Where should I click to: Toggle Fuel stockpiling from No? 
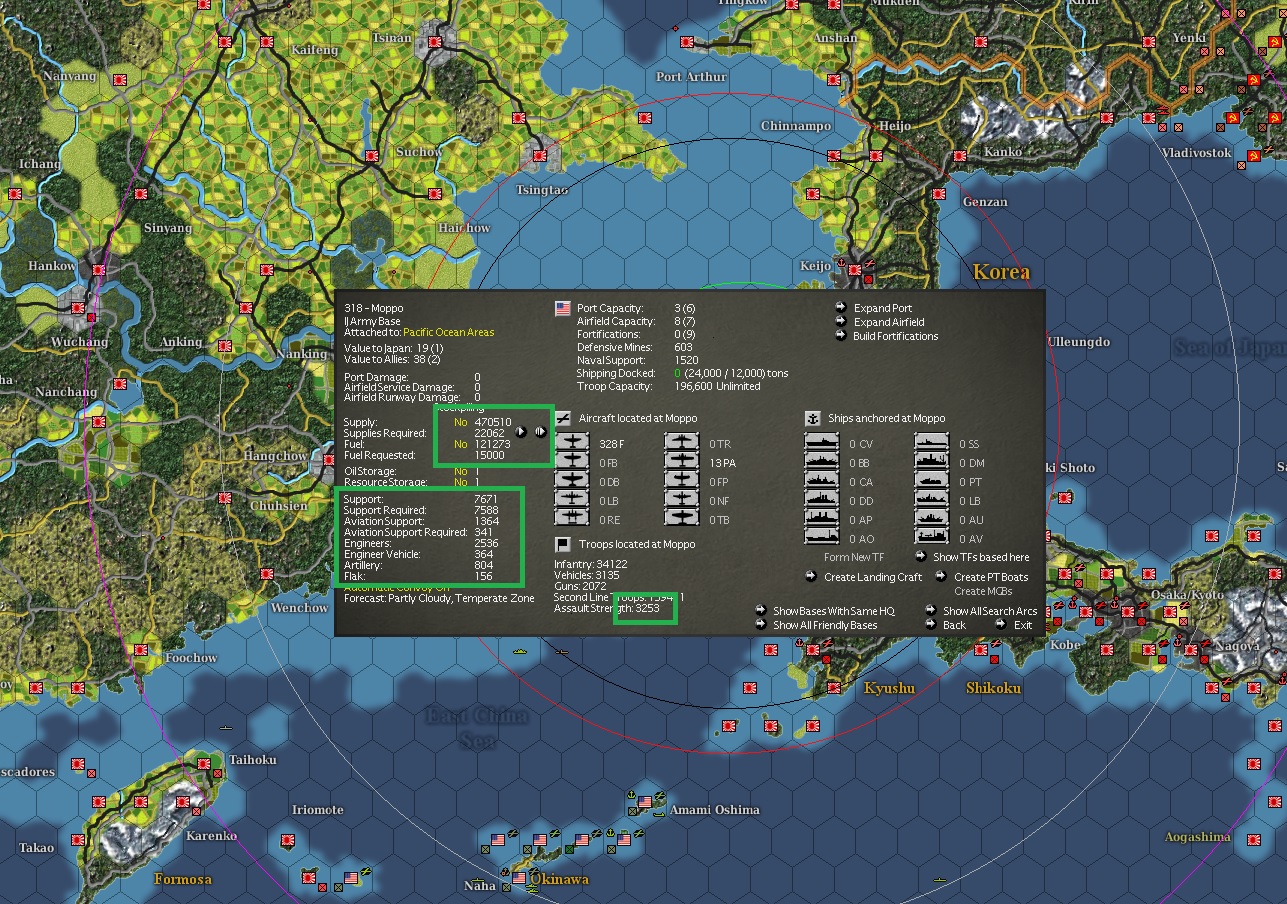(x=461, y=444)
